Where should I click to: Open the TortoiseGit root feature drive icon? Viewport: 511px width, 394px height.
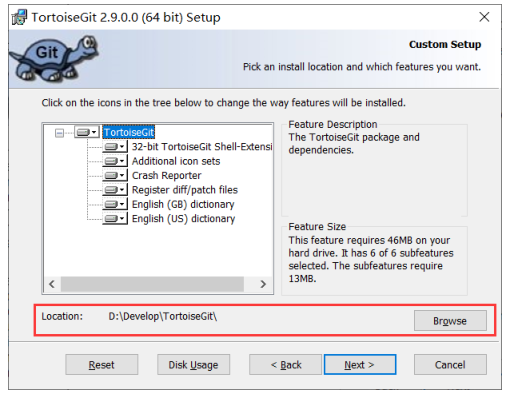click(87, 132)
